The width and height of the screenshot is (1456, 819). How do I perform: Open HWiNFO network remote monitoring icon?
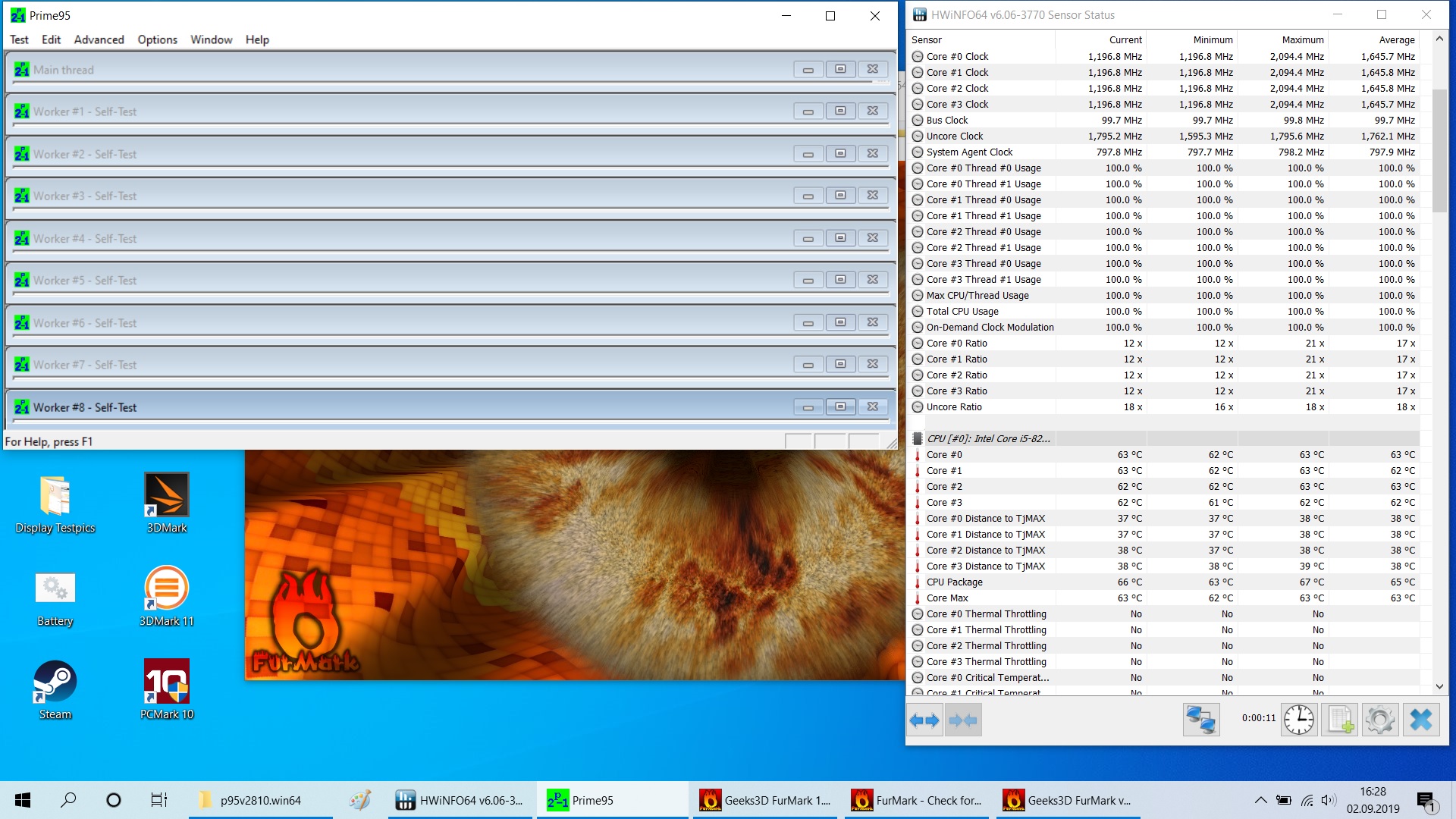(1201, 720)
